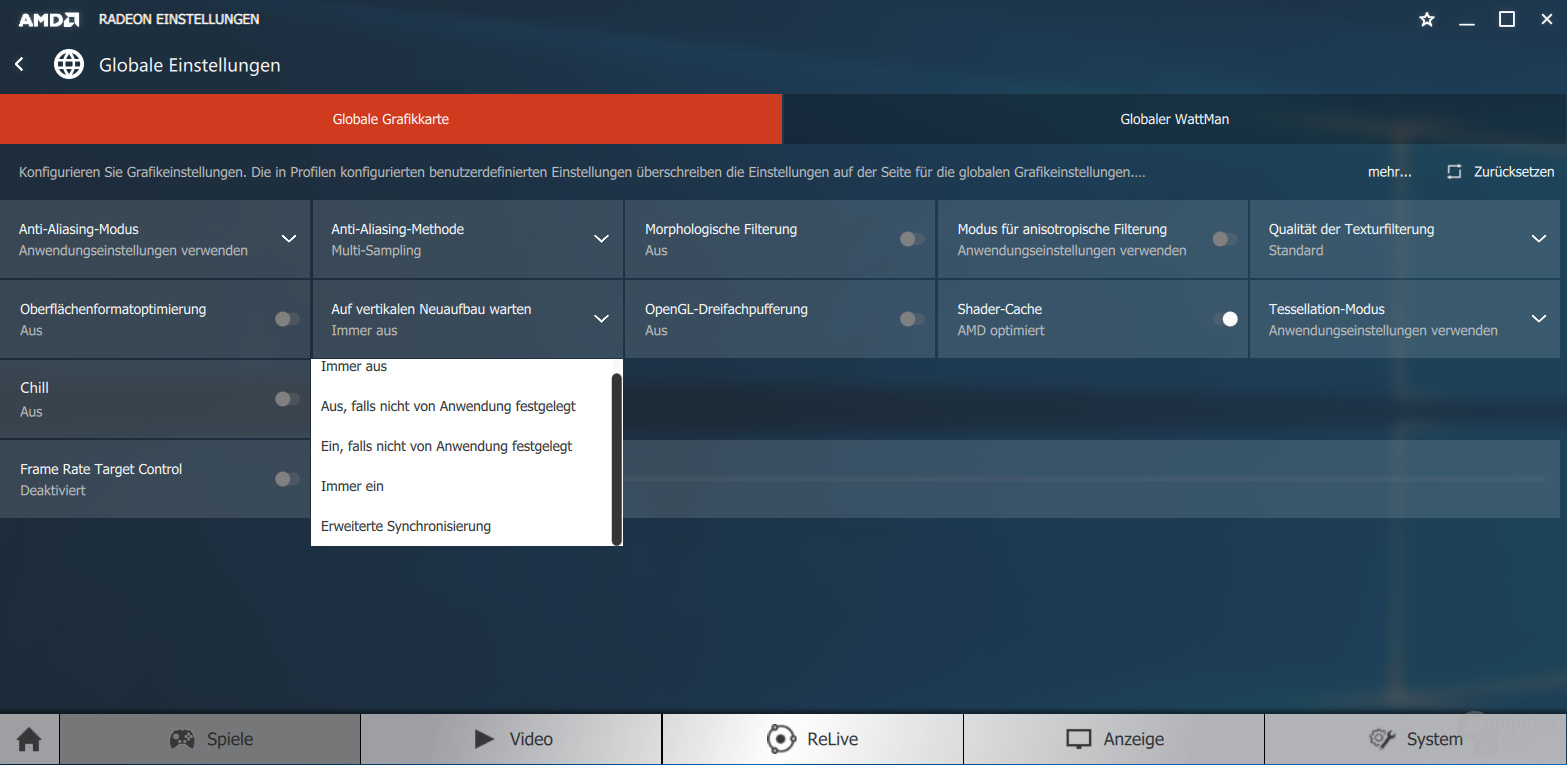Switch to Globaler WattMan tab
Image resolution: width=1567 pixels, height=765 pixels.
(x=1174, y=119)
